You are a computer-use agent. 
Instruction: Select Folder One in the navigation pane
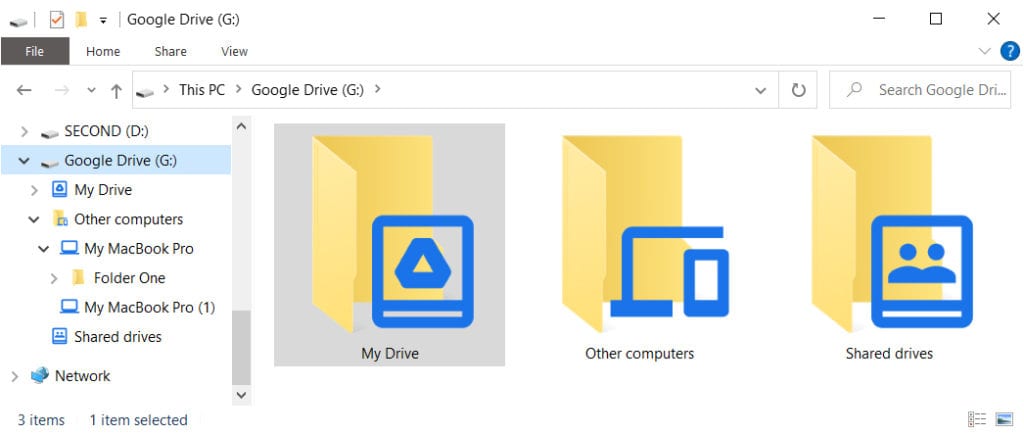(129, 278)
